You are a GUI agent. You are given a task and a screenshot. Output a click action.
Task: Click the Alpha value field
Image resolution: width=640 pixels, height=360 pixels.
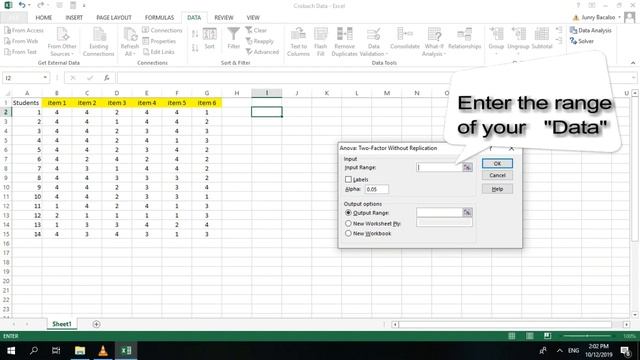pyautogui.click(x=376, y=189)
